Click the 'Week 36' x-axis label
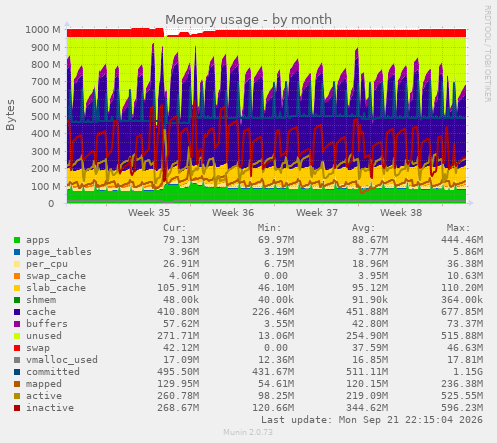This screenshot has height=443, width=497. pos(233,213)
